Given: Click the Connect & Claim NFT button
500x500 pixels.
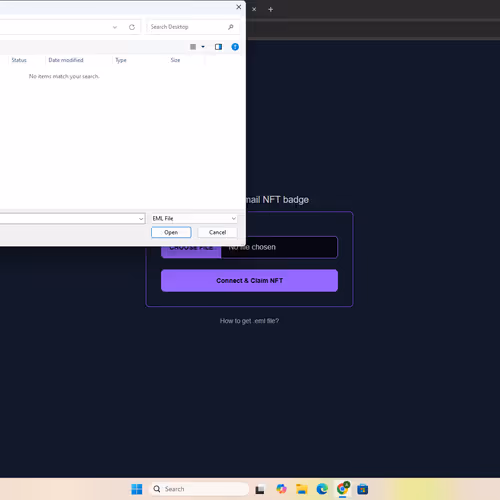Looking at the screenshot, I should coord(249,281).
